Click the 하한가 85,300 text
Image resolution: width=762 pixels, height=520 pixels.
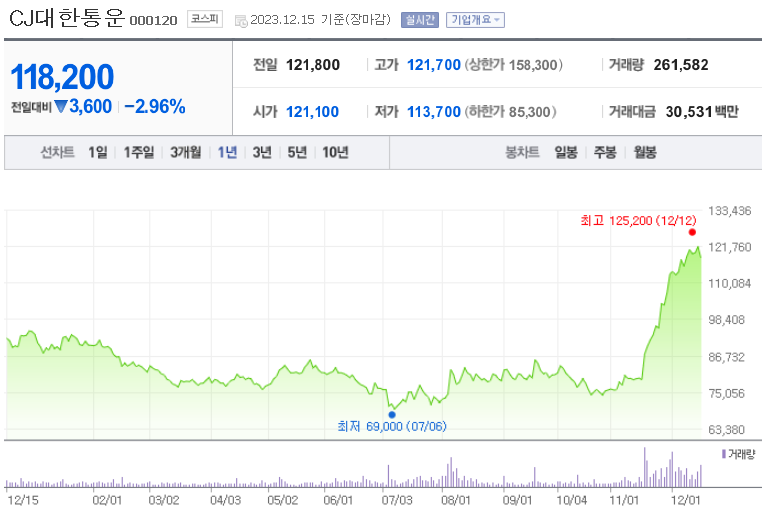(x=510, y=112)
